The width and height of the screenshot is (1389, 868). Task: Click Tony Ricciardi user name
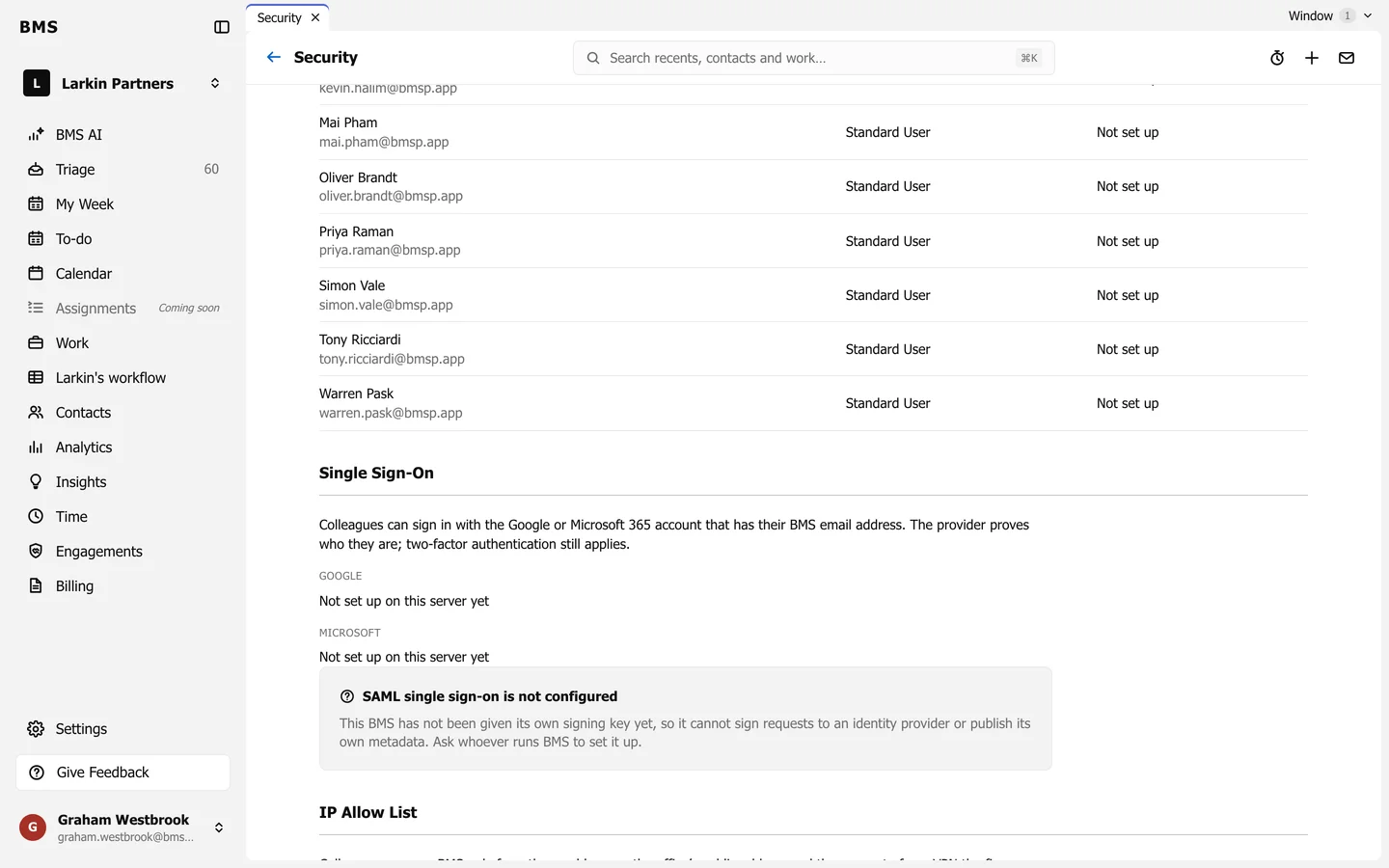coord(360,339)
